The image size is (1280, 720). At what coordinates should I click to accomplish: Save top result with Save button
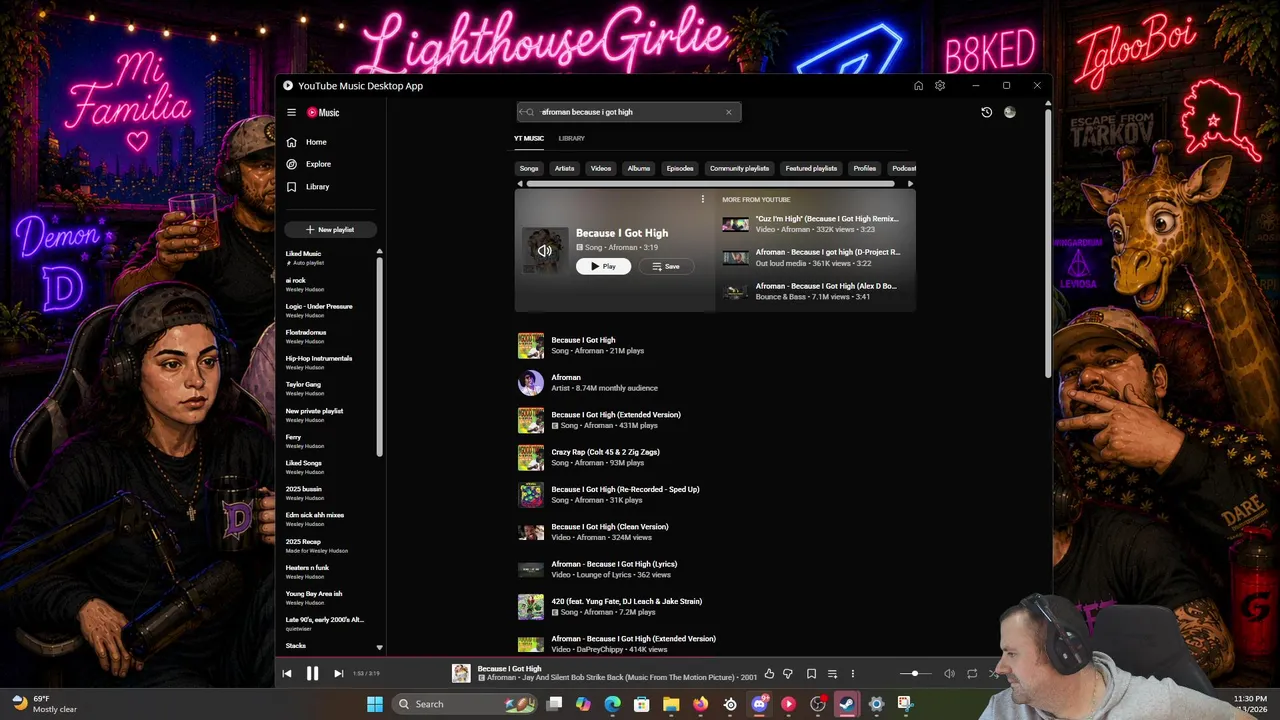tap(666, 267)
